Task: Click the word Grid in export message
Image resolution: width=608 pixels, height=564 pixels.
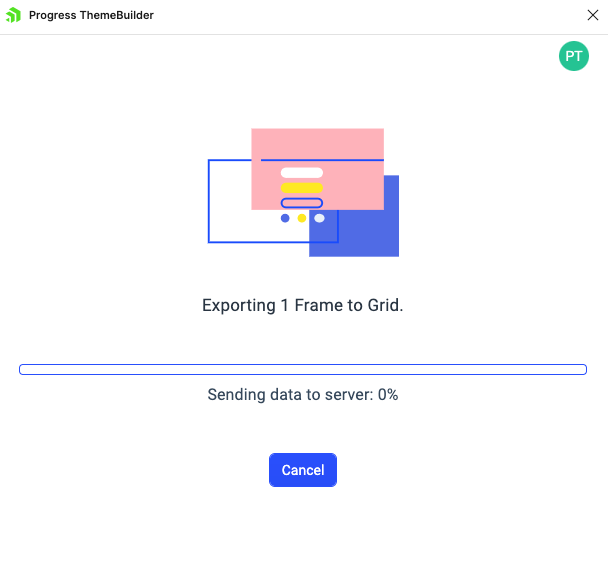Action: [385, 305]
